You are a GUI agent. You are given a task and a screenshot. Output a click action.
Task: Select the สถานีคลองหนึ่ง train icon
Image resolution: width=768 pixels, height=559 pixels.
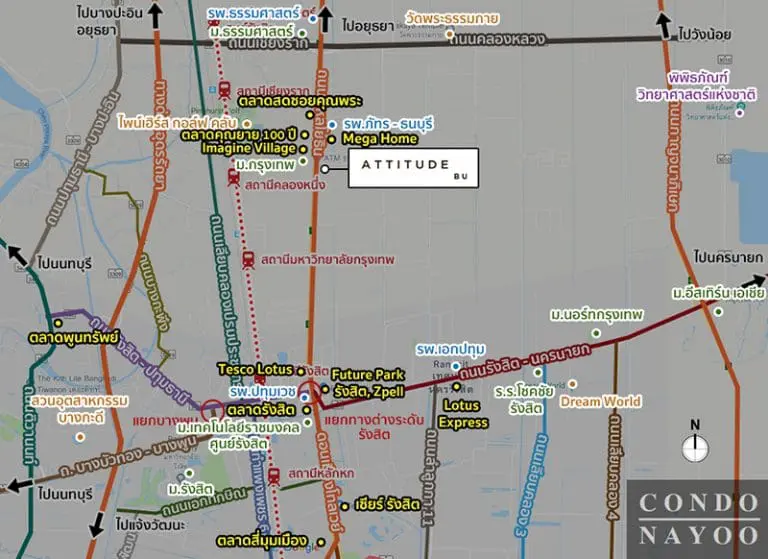(x=234, y=177)
